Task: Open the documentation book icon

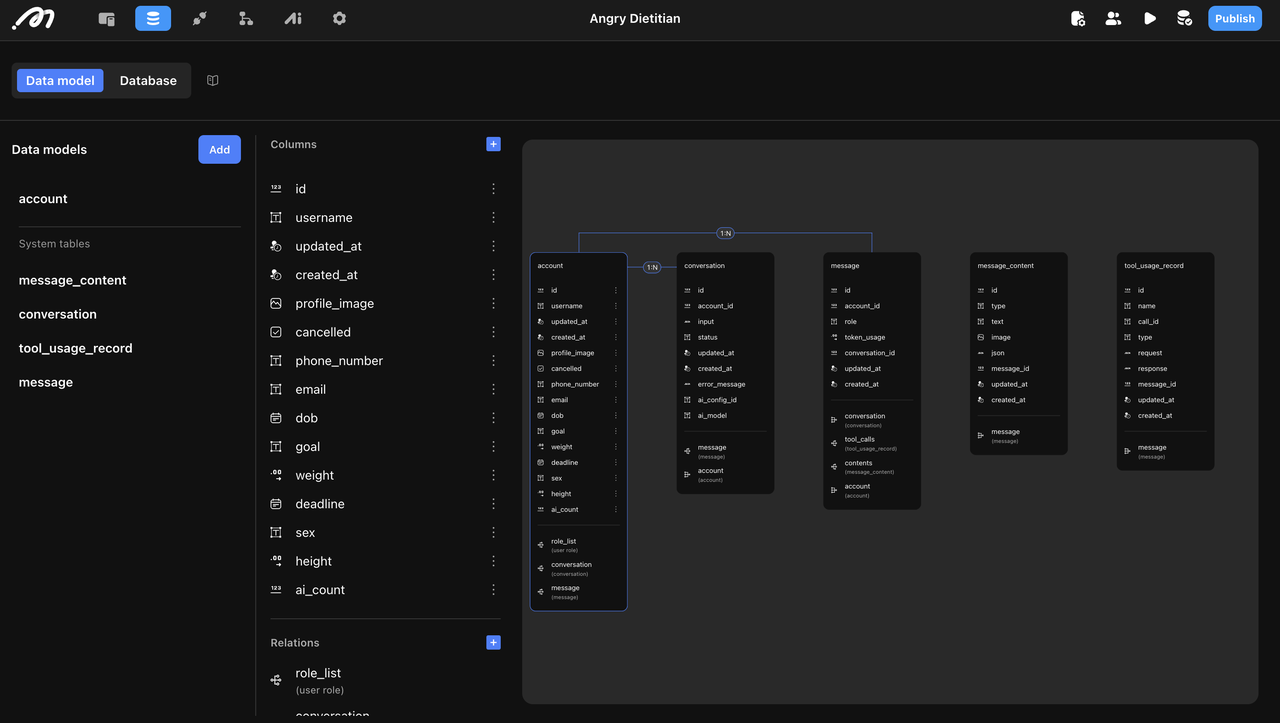Action: pos(213,80)
